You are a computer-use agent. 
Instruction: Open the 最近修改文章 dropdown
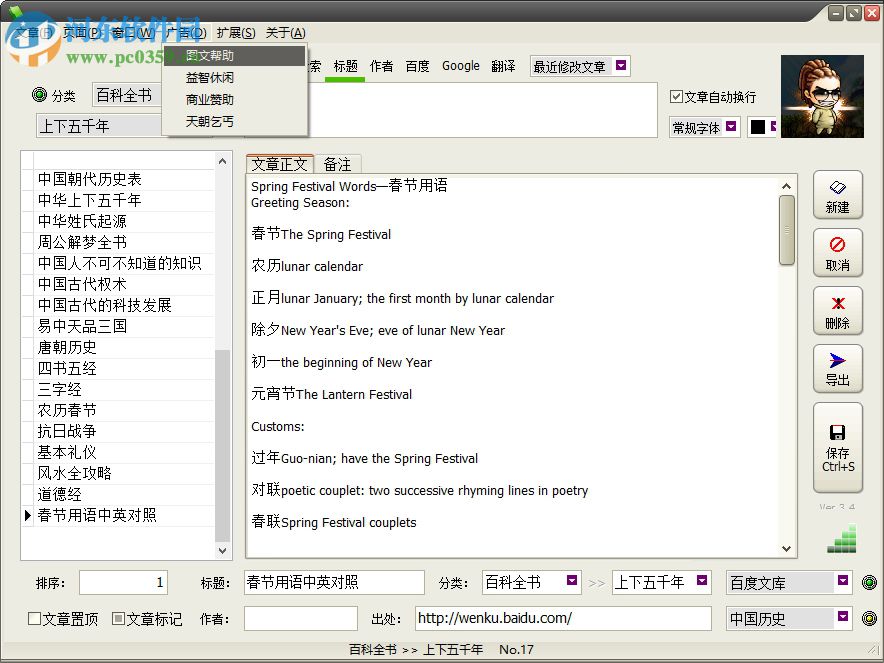click(x=621, y=65)
